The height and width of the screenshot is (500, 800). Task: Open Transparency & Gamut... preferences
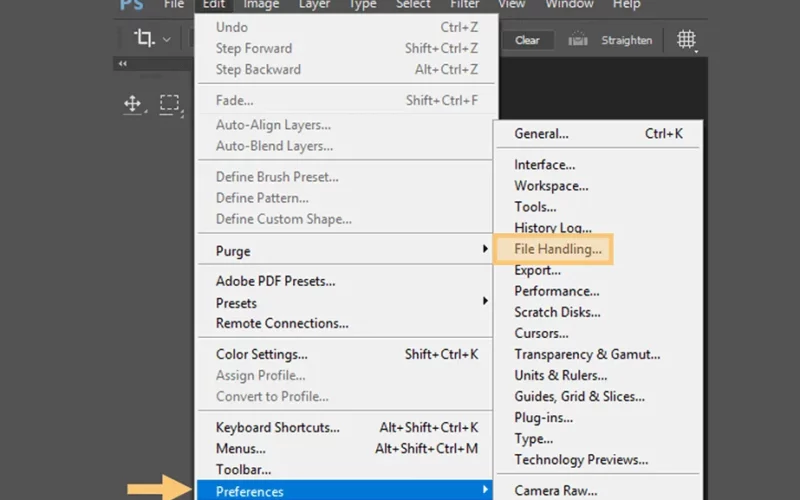click(x=598, y=354)
